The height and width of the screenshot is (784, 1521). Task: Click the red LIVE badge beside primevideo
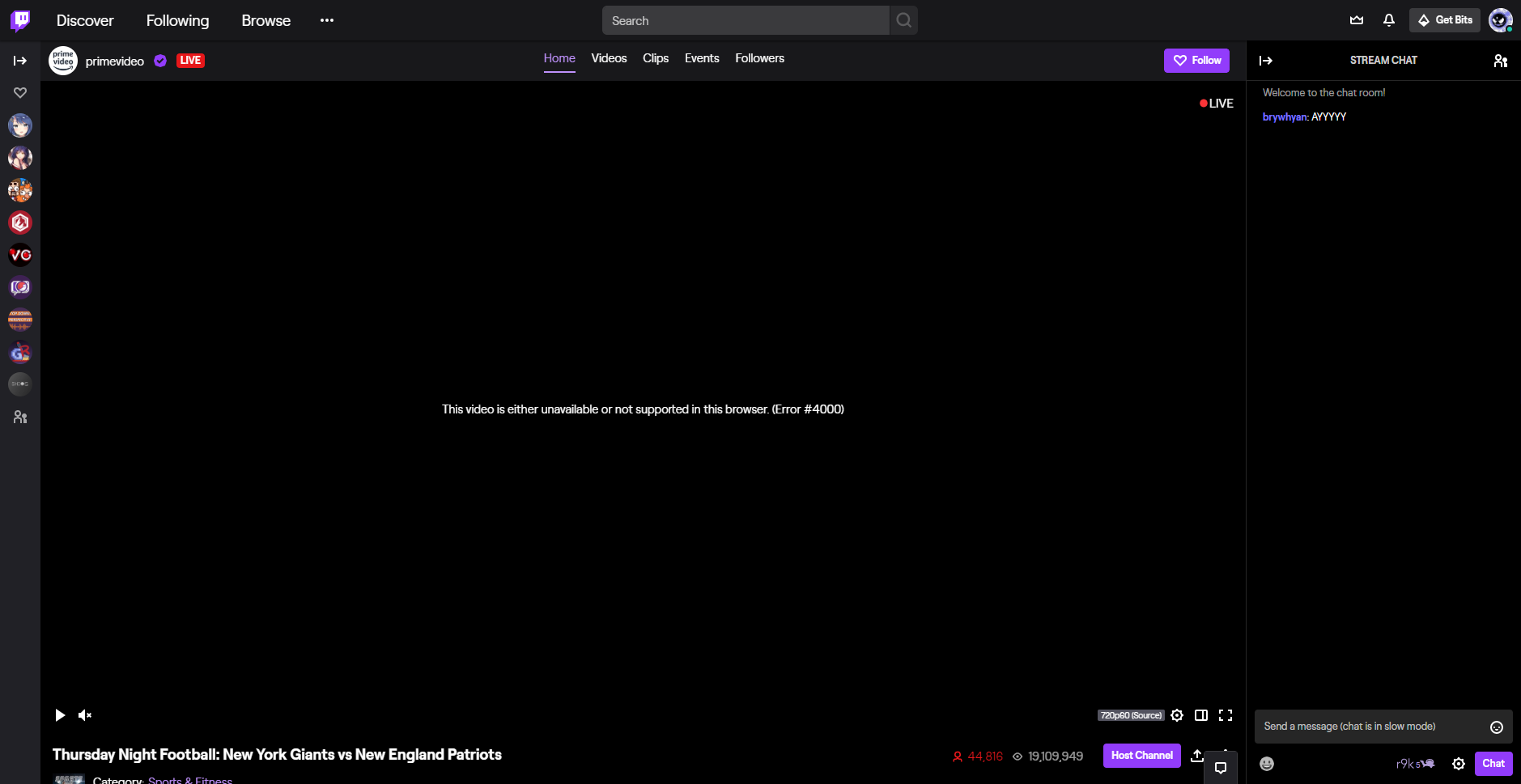190,61
